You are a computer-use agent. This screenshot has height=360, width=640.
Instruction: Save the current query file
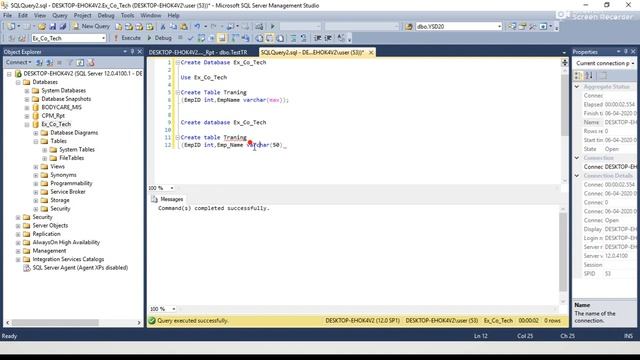tap(53, 27)
